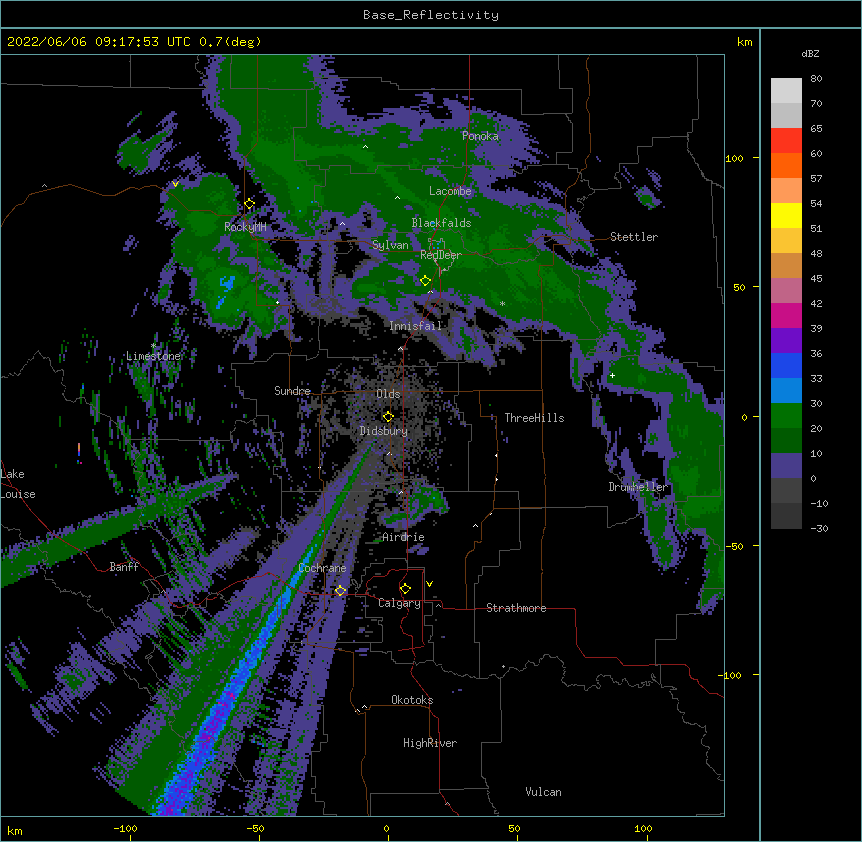Viewport: 862px width, 842px height.
Task: Click the Sundre label
Action: 292,391
